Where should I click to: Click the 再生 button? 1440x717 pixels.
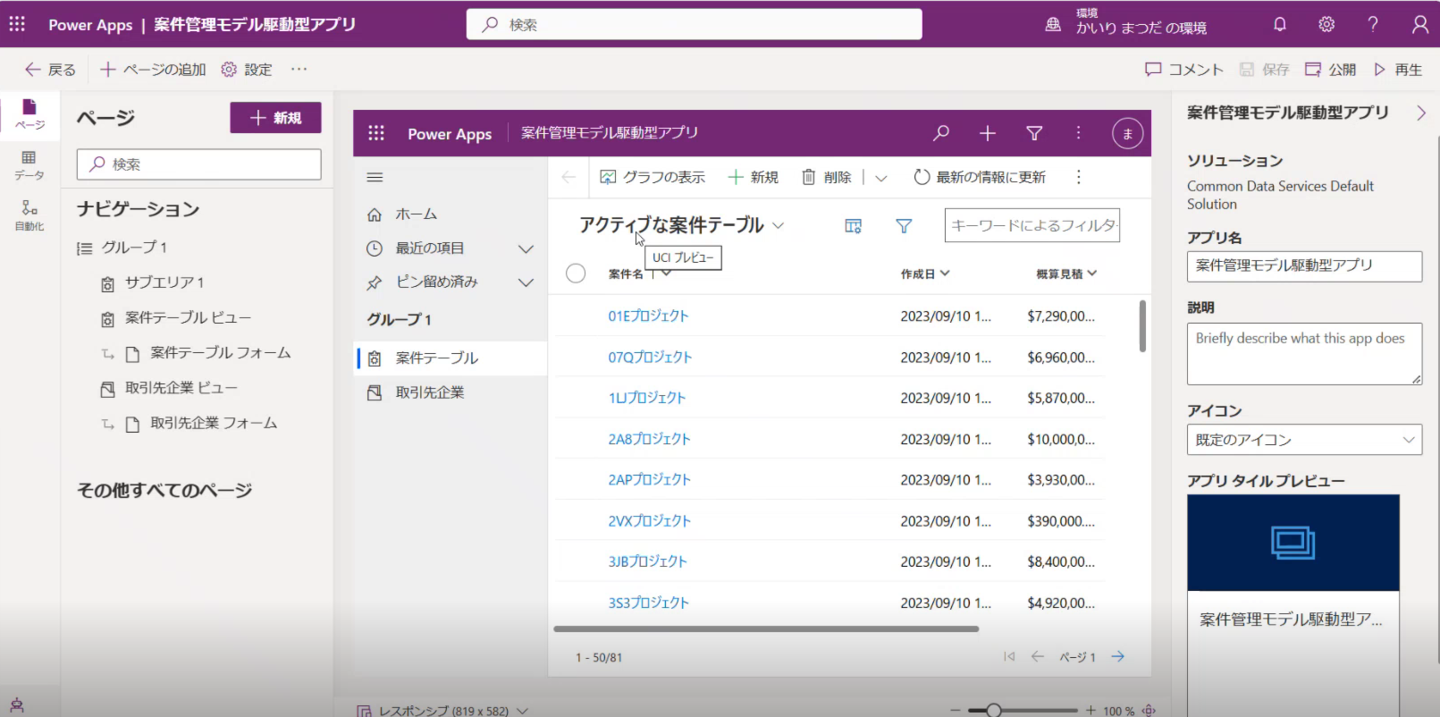(x=1397, y=69)
